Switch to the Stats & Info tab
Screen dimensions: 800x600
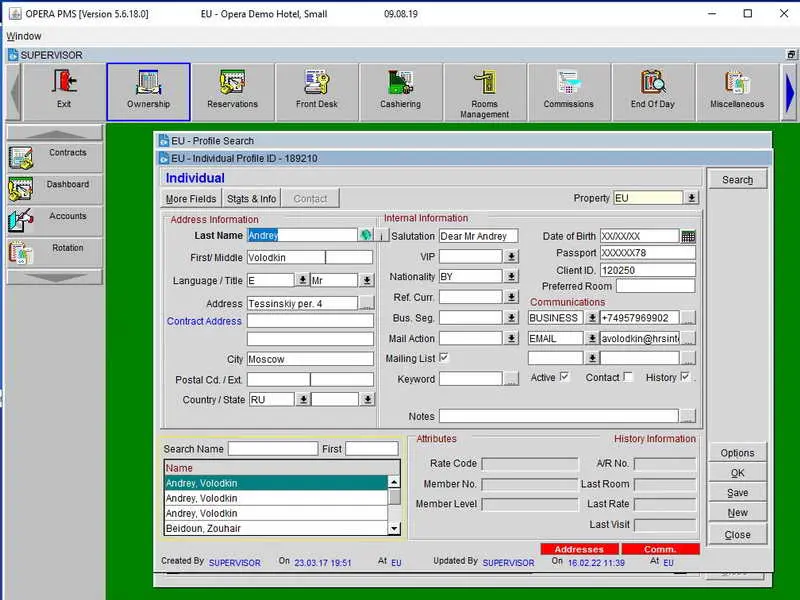(252, 198)
